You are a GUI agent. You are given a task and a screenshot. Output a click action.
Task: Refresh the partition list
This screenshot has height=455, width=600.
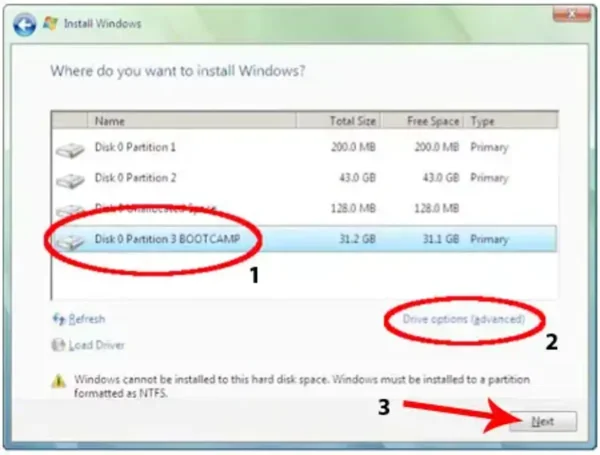[x=86, y=319]
